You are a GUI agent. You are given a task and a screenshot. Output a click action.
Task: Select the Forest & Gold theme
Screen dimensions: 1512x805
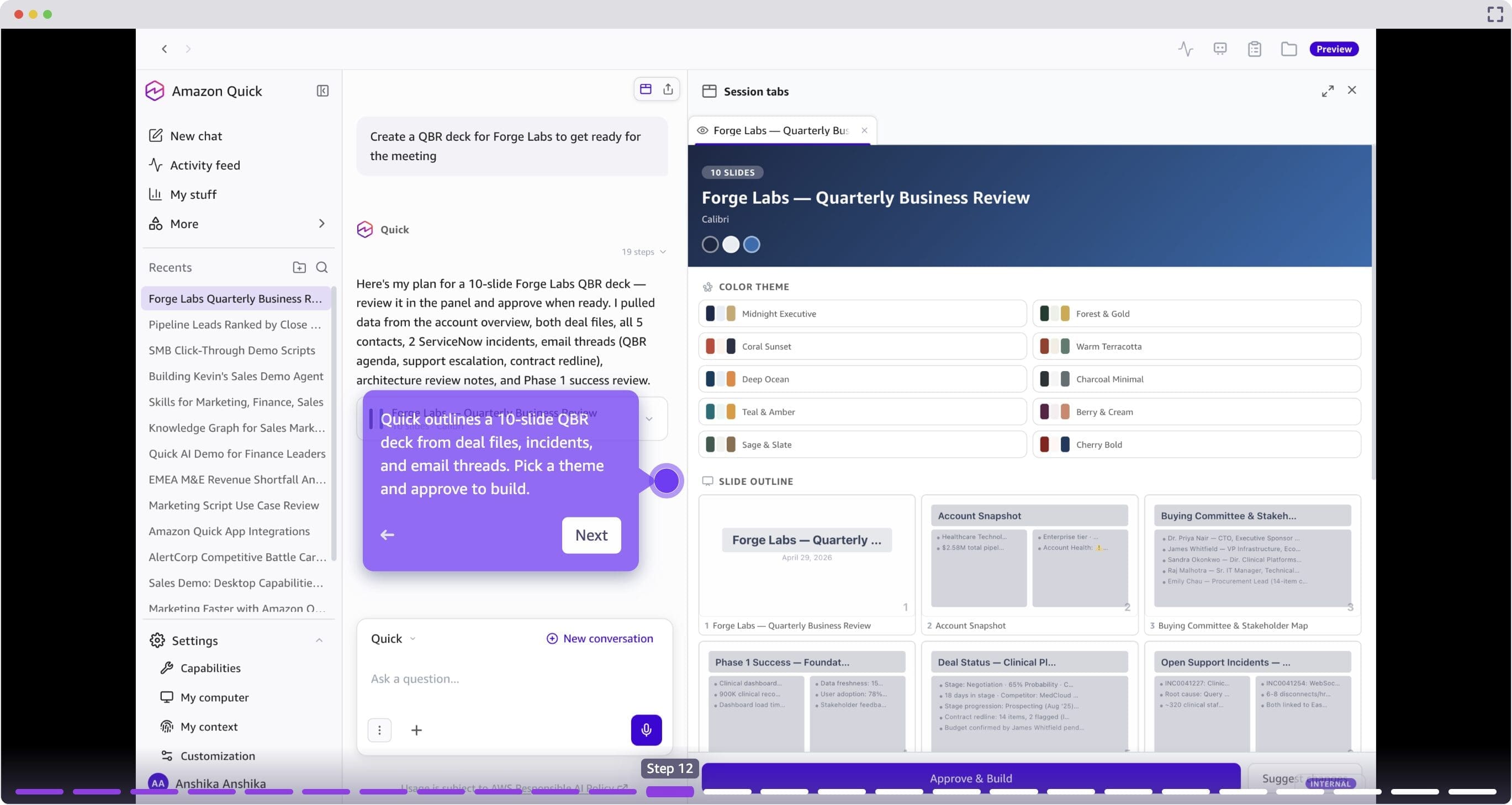(1196, 313)
